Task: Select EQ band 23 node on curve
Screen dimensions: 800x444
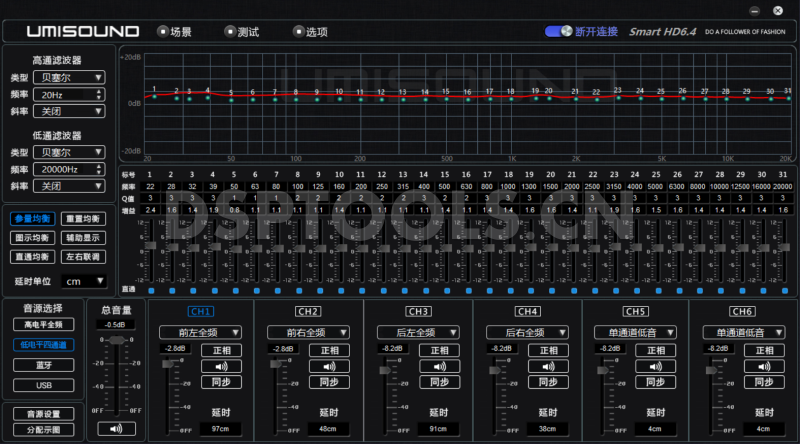Action: pyautogui.click(x=618, y=97)
